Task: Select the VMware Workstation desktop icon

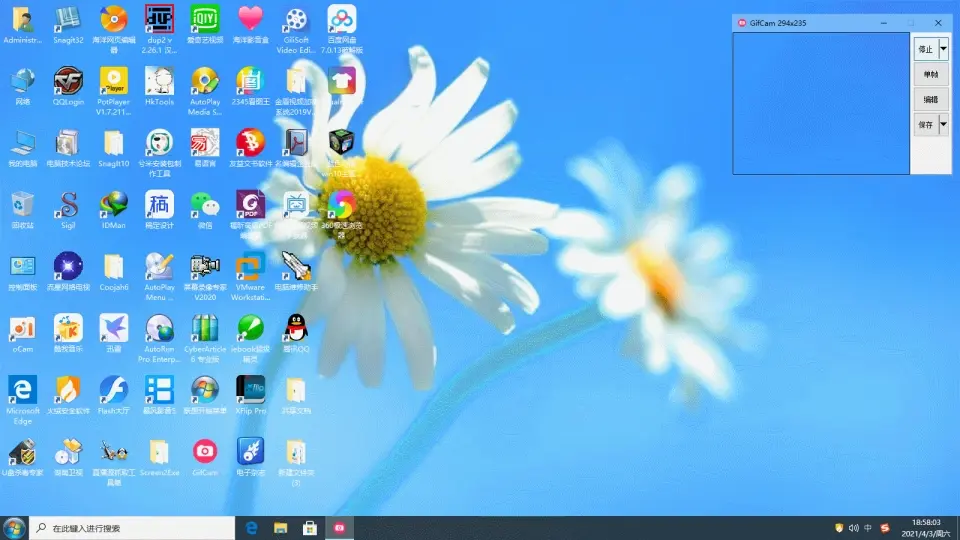Action: (250, 267)
